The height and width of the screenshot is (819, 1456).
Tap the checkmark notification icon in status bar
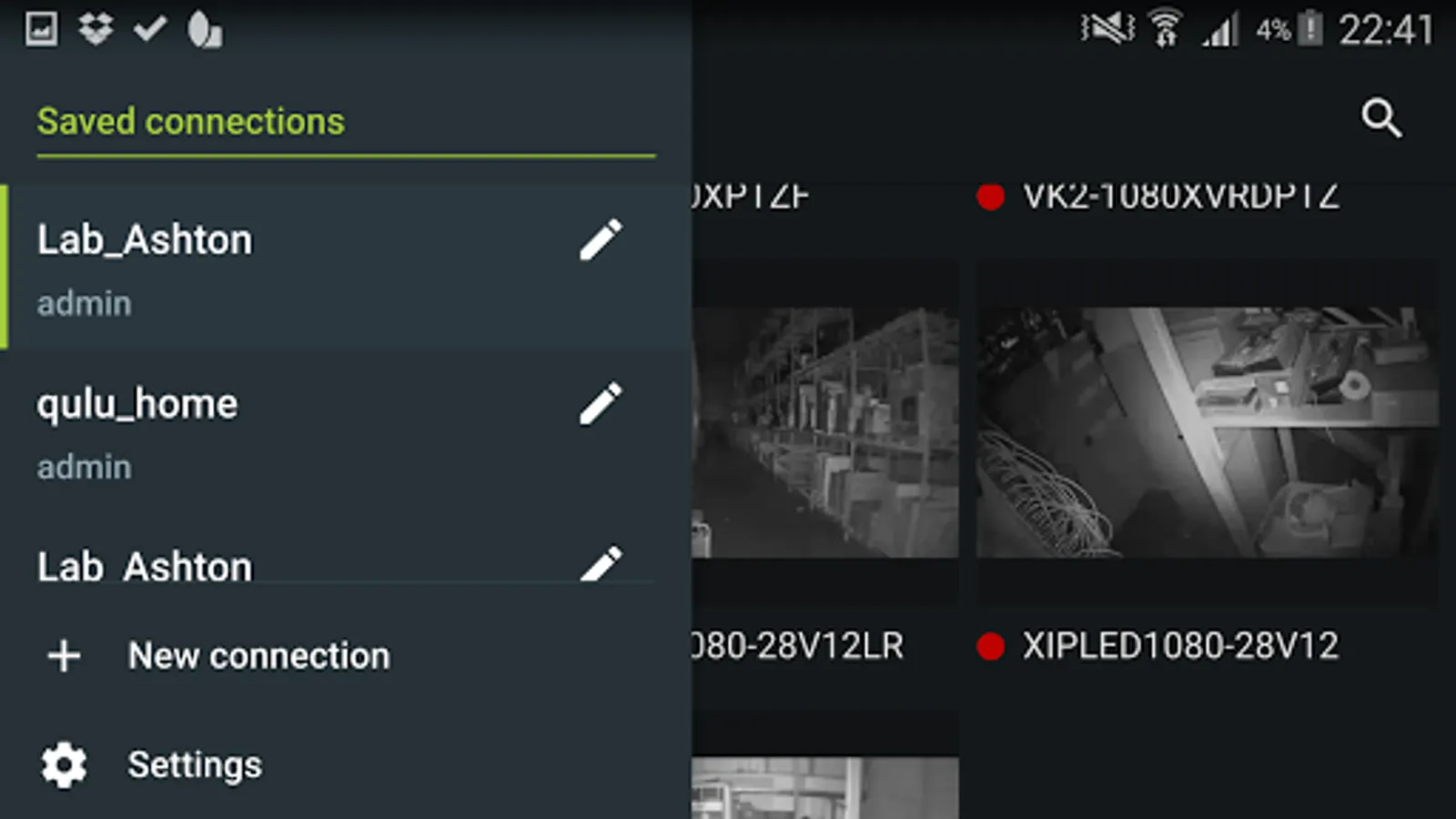(x=150, y=29)
